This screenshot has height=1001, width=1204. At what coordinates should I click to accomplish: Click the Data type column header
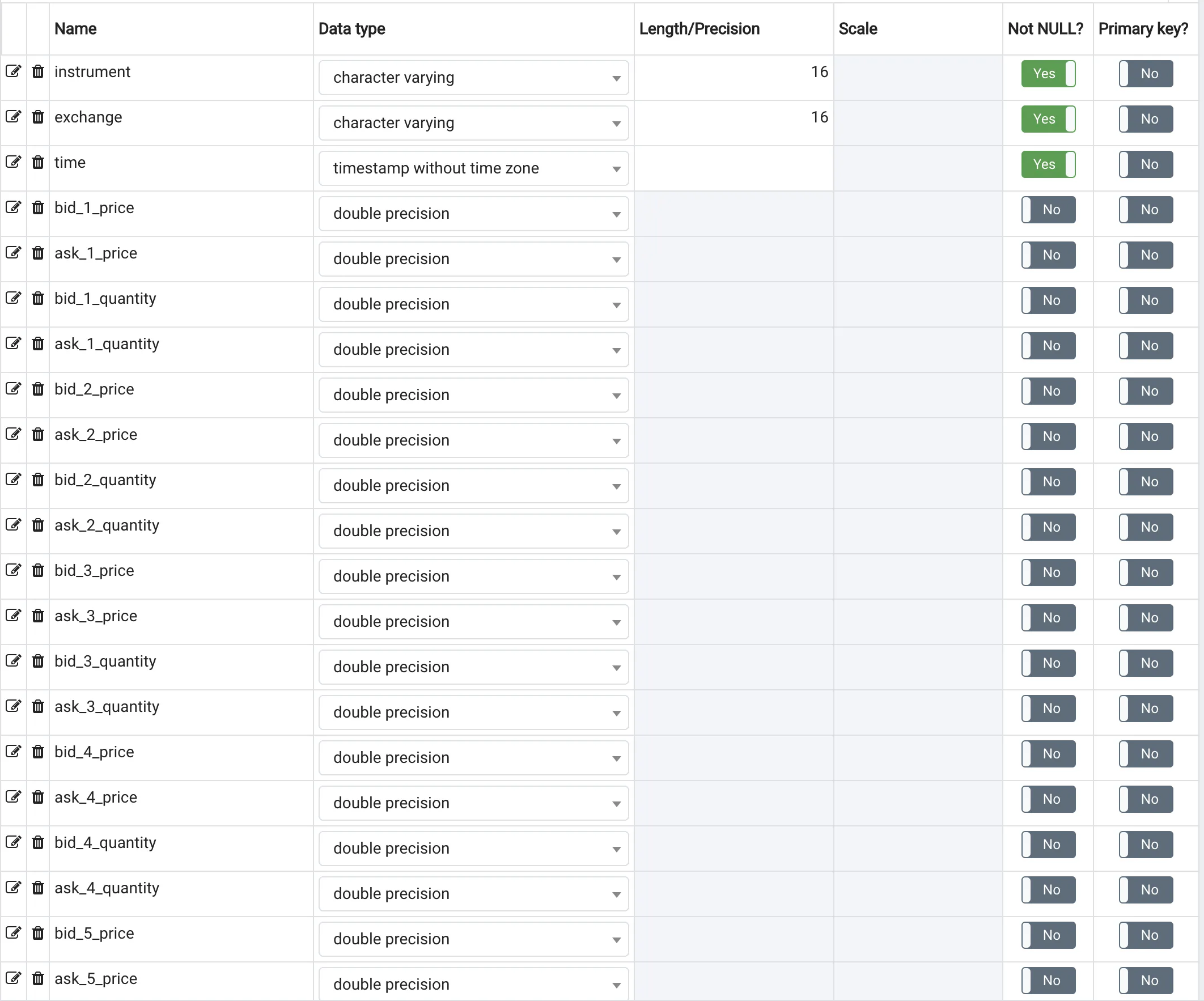[x=351, y=29]
